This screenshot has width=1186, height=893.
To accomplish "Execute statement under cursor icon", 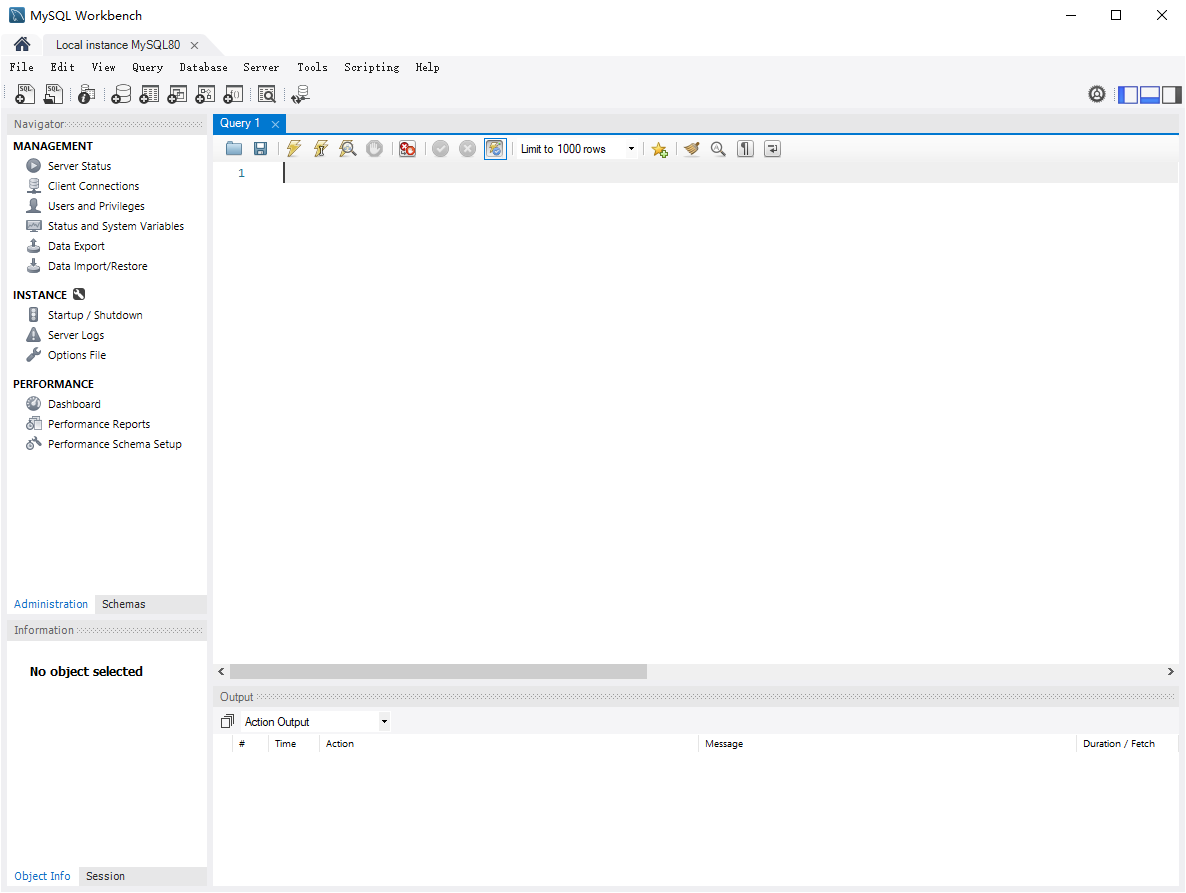I will pyautogui.click(x=321, y=149).
